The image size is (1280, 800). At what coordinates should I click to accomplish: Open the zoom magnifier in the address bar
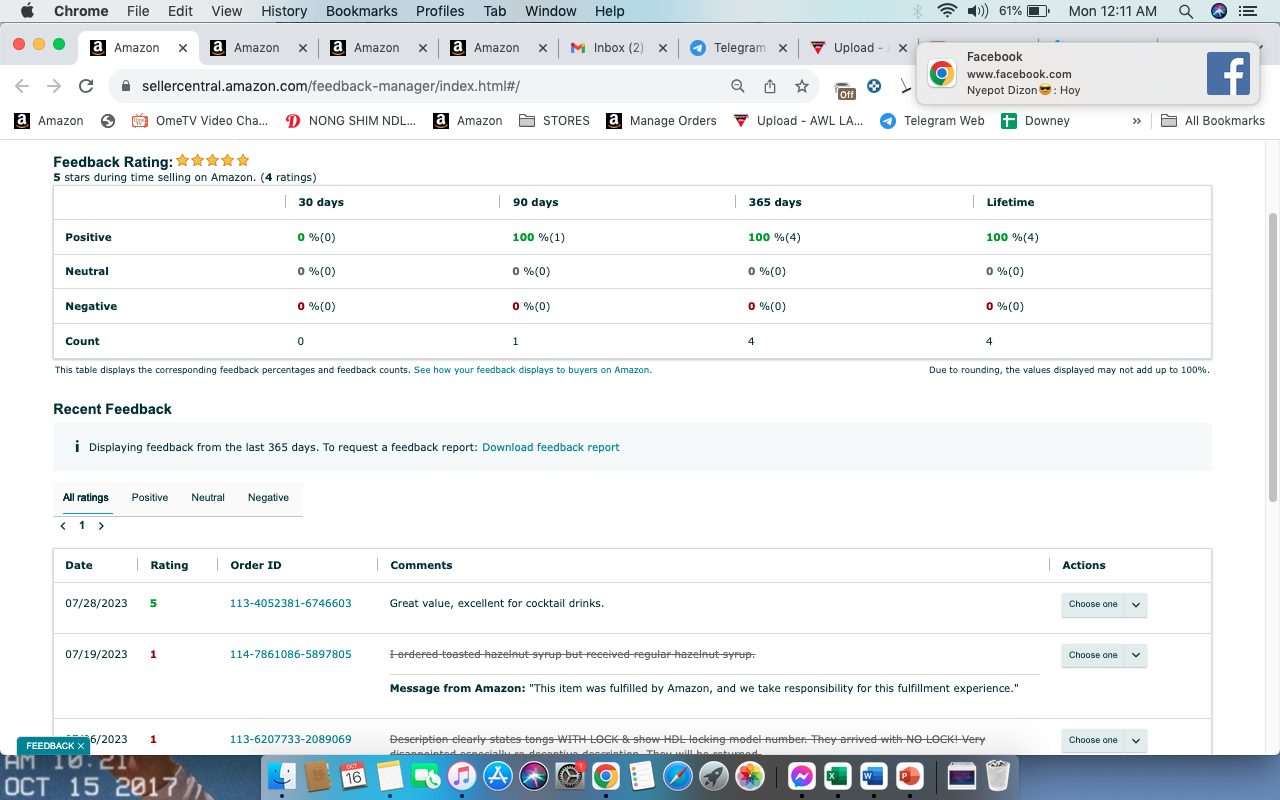tap(738, 86)
